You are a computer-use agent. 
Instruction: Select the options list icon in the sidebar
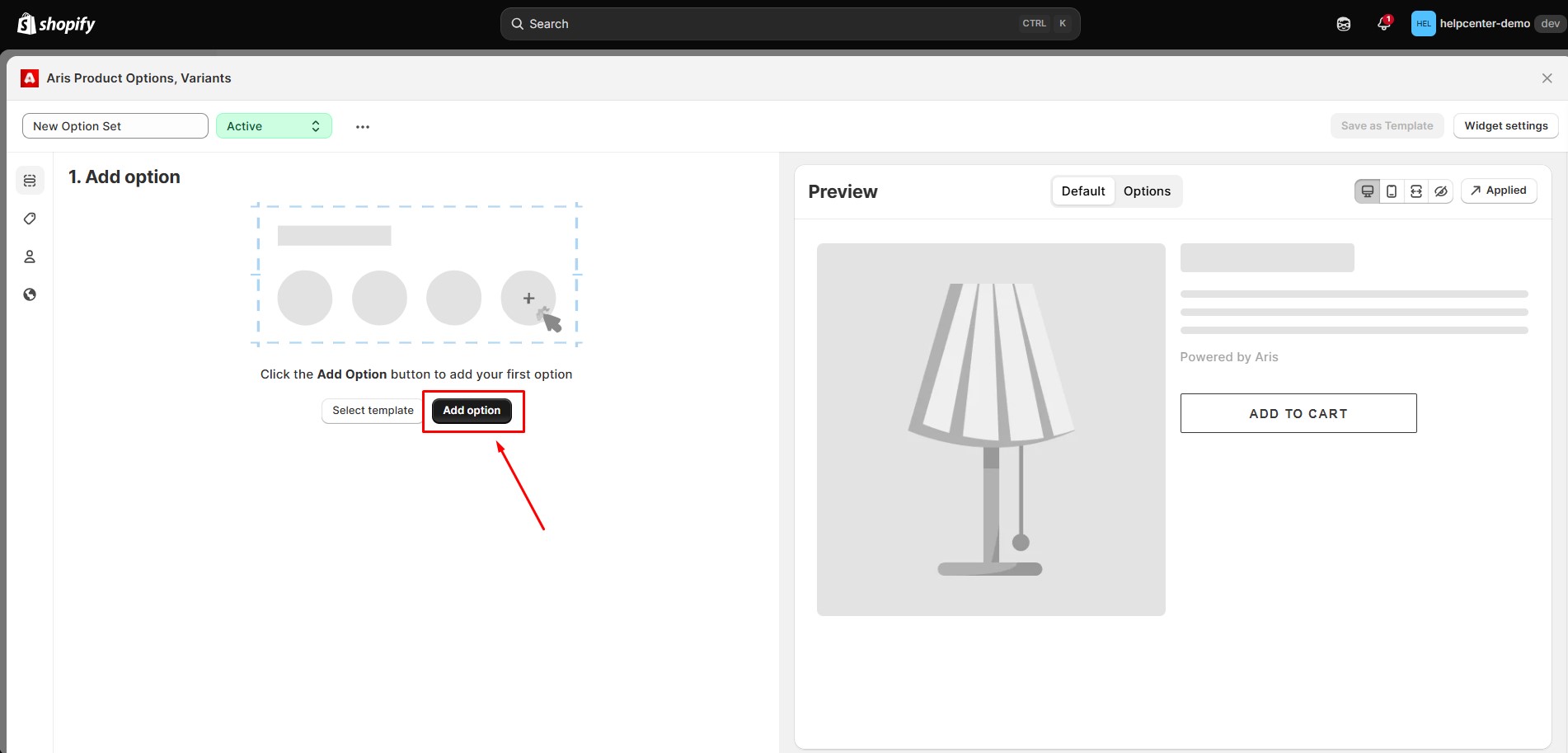tap(30, 181)
